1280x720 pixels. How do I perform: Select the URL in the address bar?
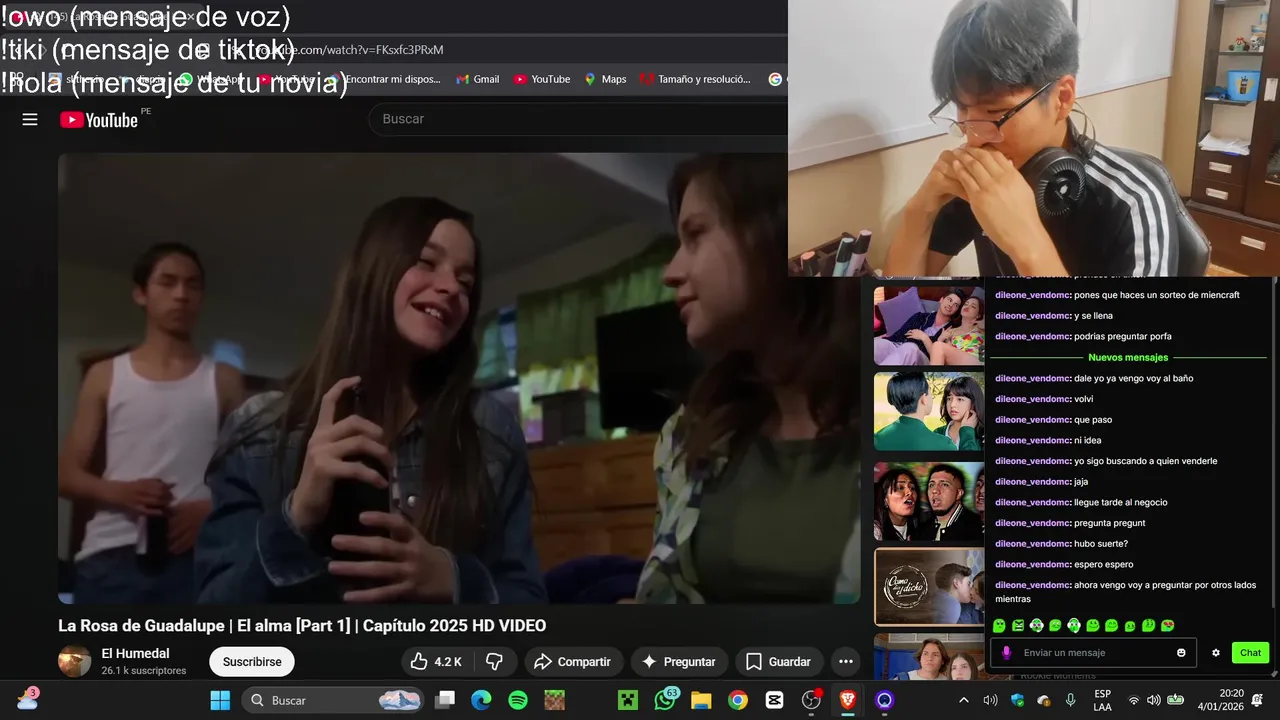(x=350, y=50)
